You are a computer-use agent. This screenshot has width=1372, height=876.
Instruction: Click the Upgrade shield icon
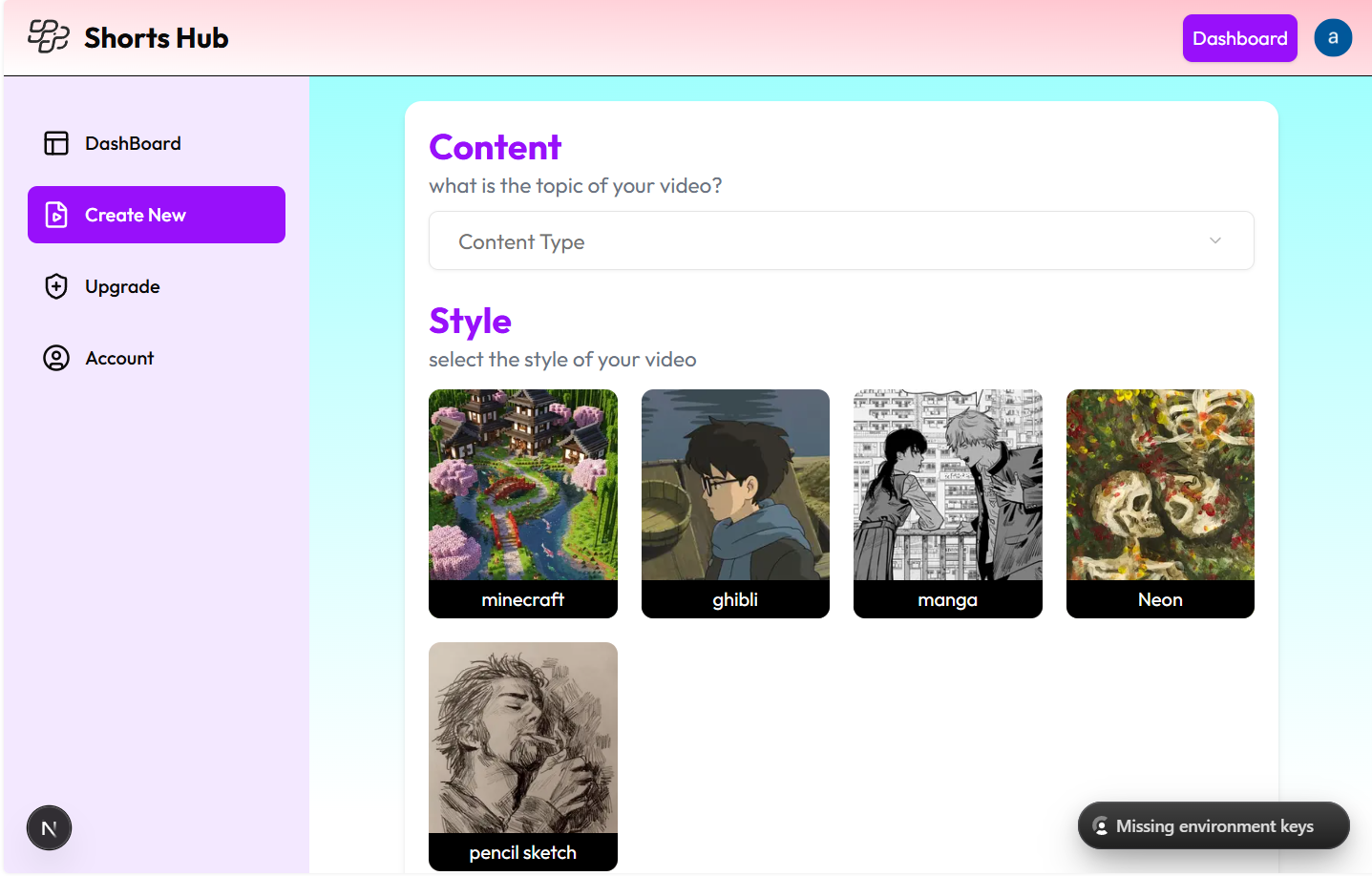[x=56, y=286]
